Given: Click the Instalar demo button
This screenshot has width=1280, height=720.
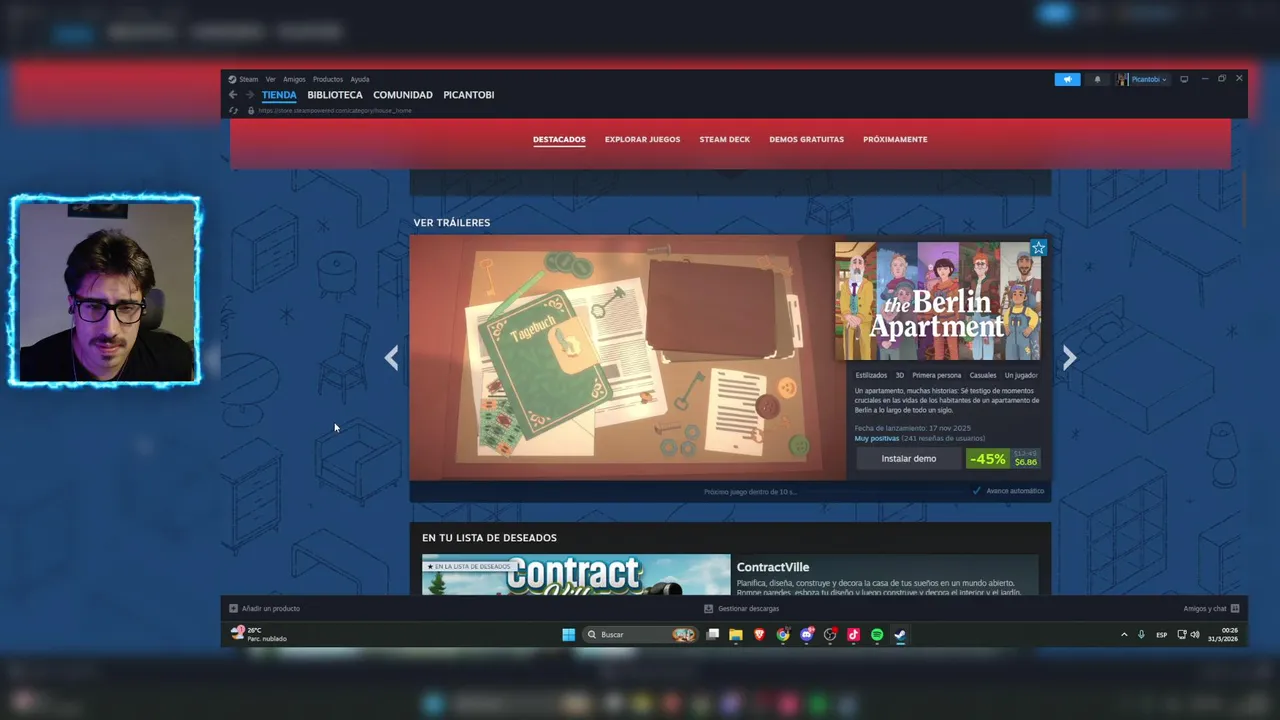Looking at the screenshot, I should (909, 459).
